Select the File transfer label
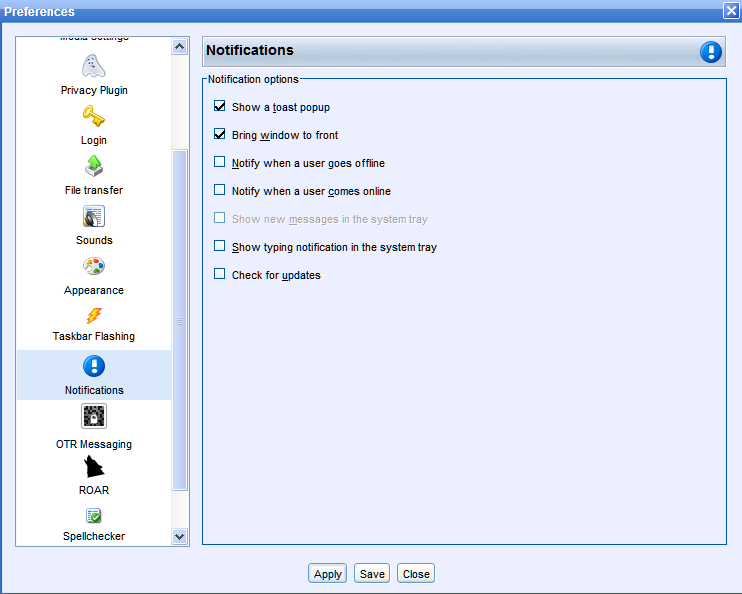Screen dimensions: 742x594 (94, 190)
